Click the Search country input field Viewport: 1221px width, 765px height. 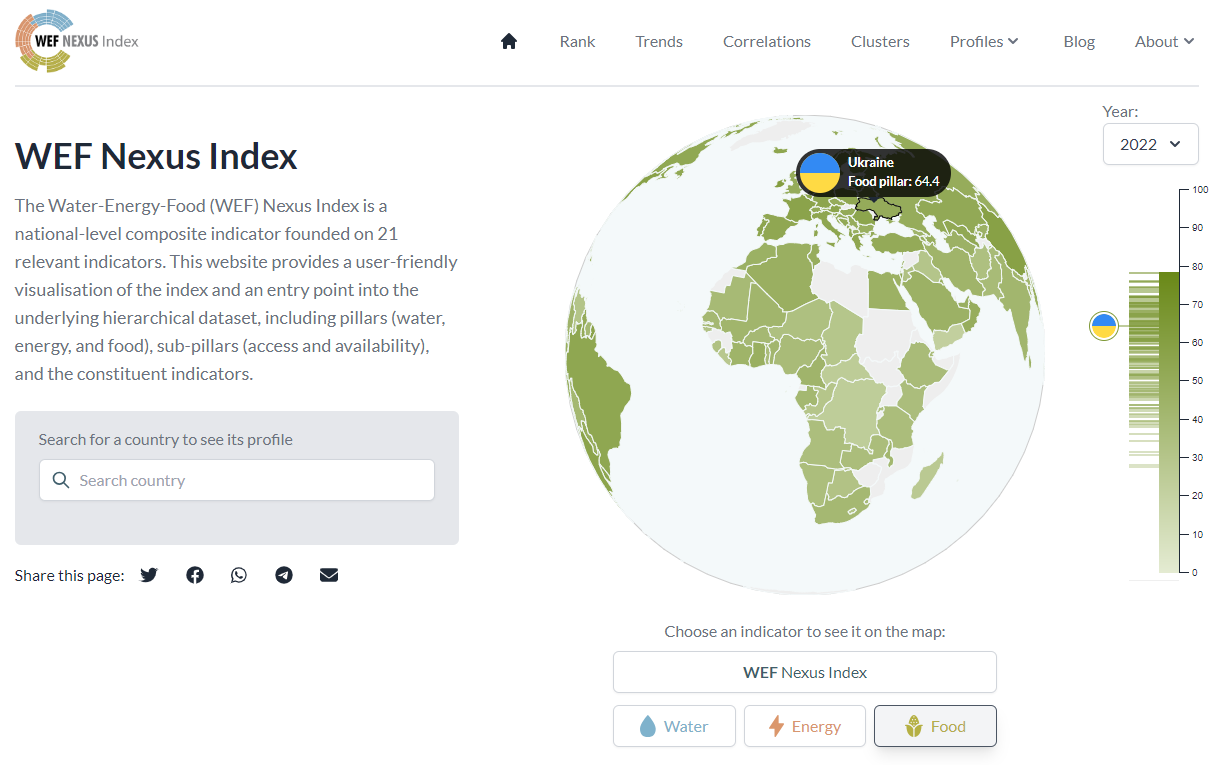237,480
